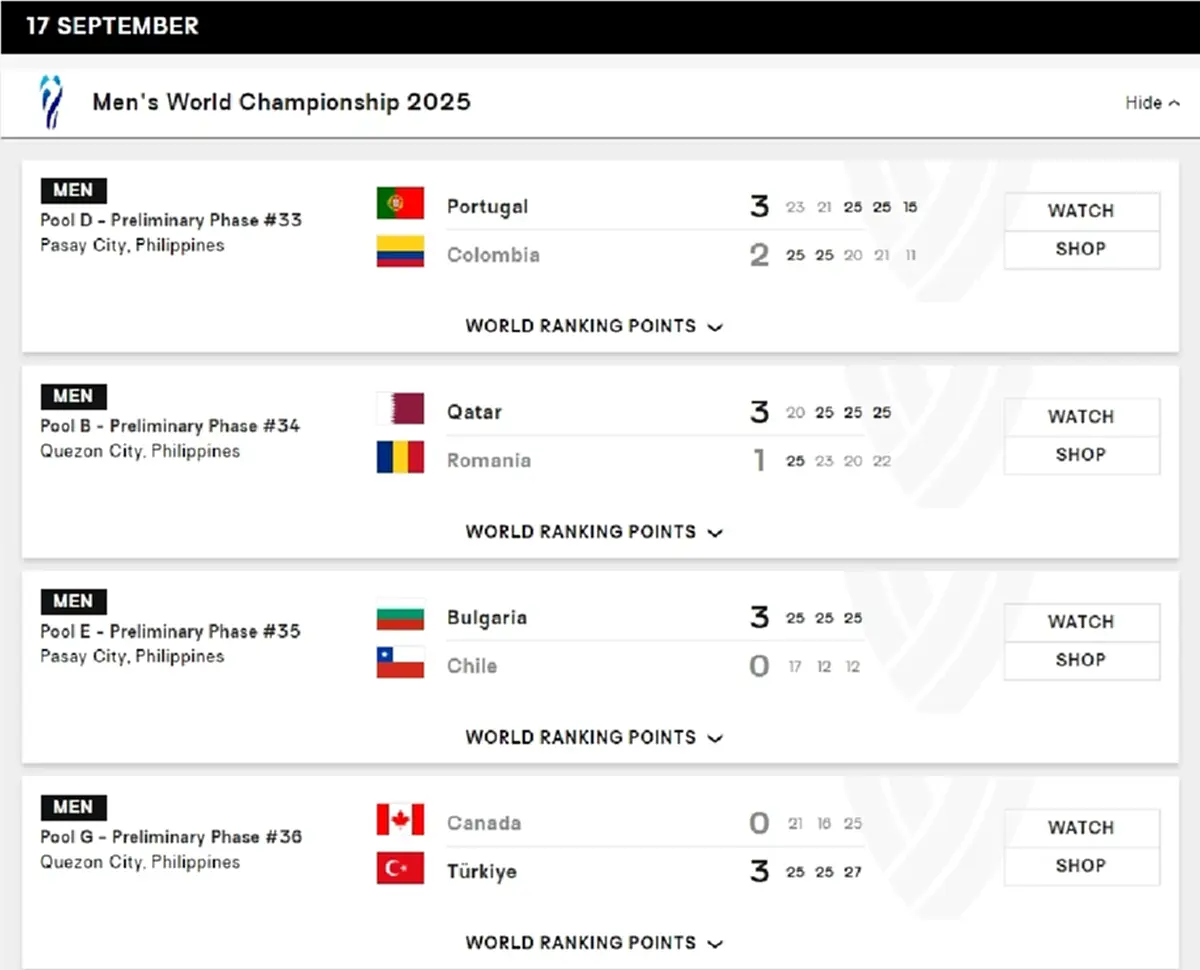1200x970 pixels.
Task: Show World Ranking Points for Bulgaria vs Chile
Action: [x=594, y=737]
